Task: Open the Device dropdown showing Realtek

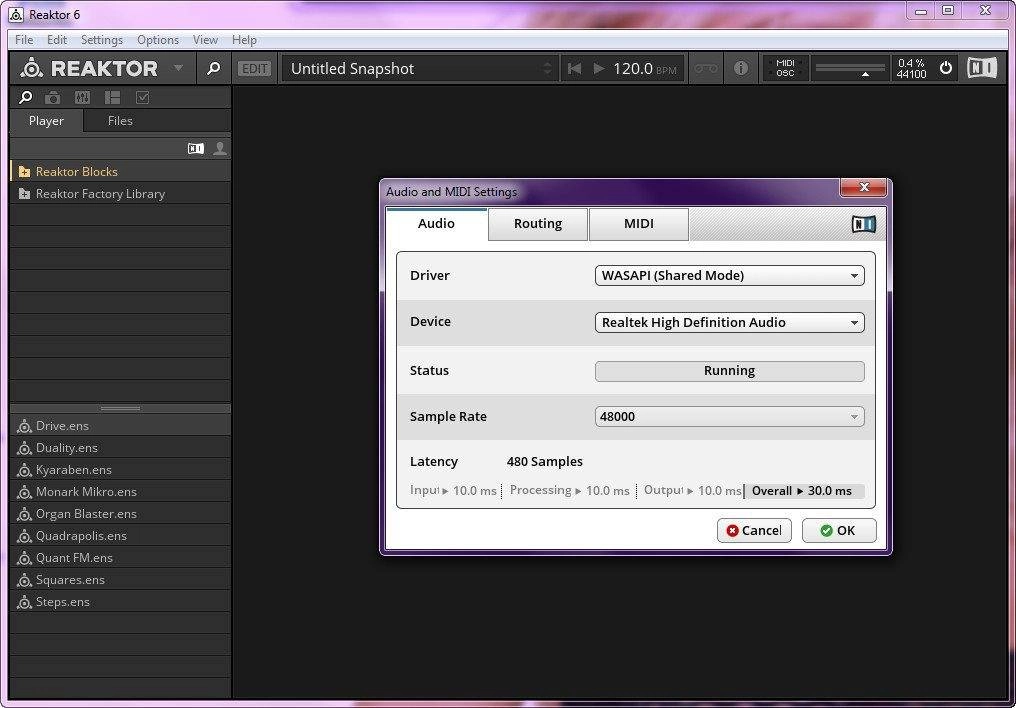Action: [x=730, y=322]
